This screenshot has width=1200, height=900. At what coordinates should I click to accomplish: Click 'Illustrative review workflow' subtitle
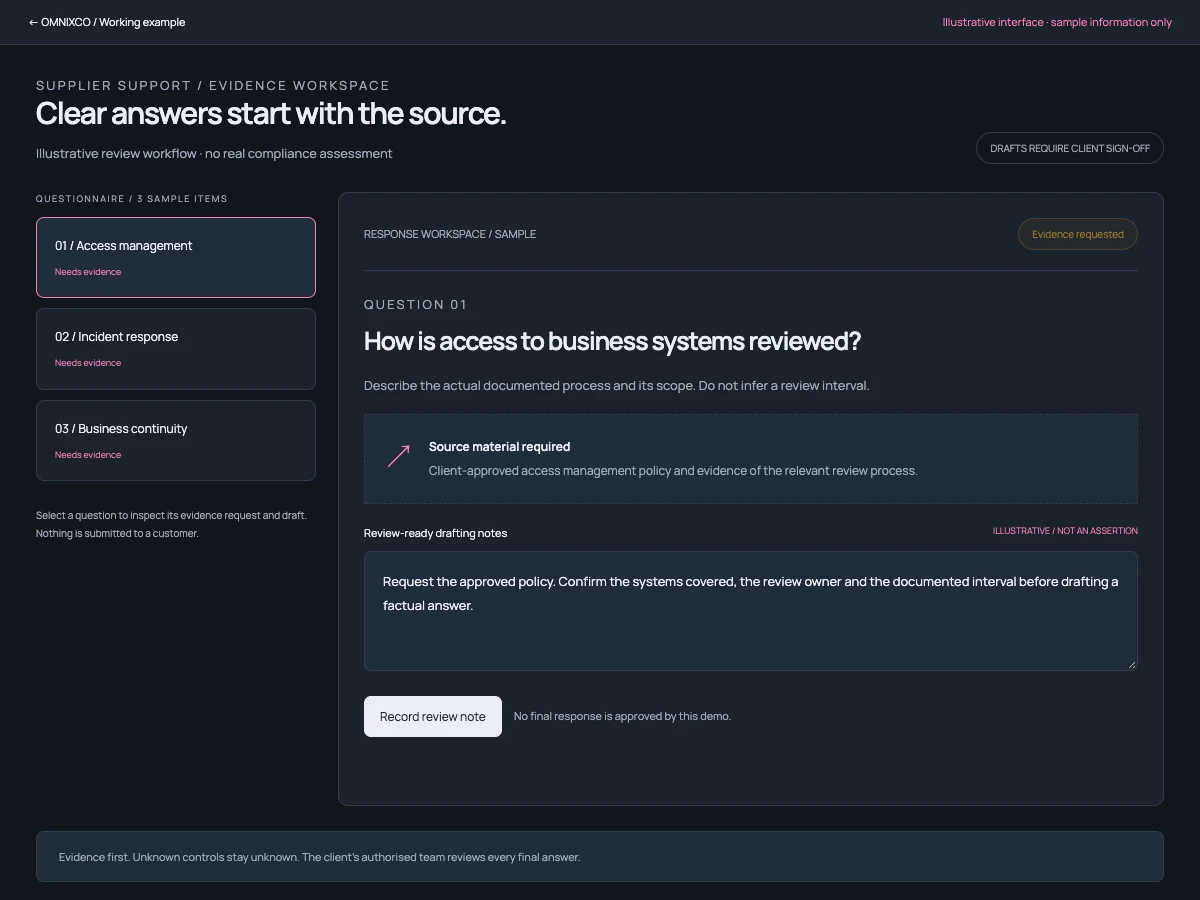click(214, 154)
